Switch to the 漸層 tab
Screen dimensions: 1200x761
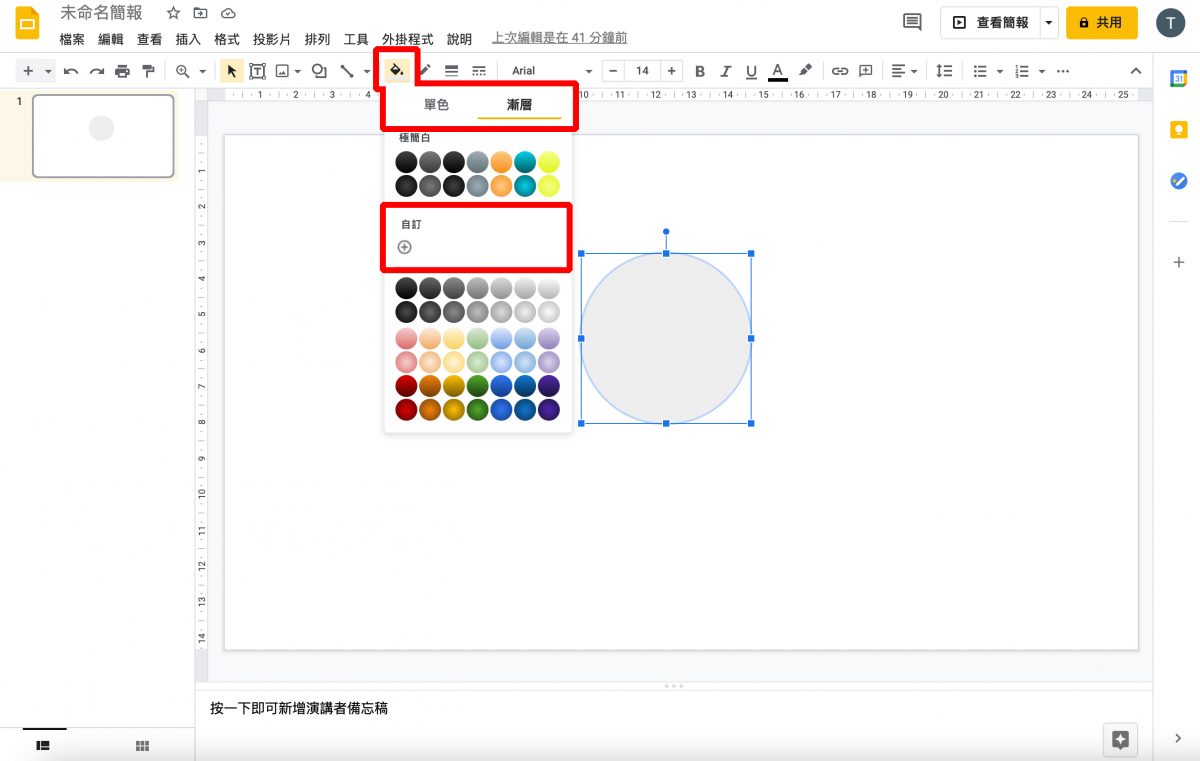coord(519,105)
